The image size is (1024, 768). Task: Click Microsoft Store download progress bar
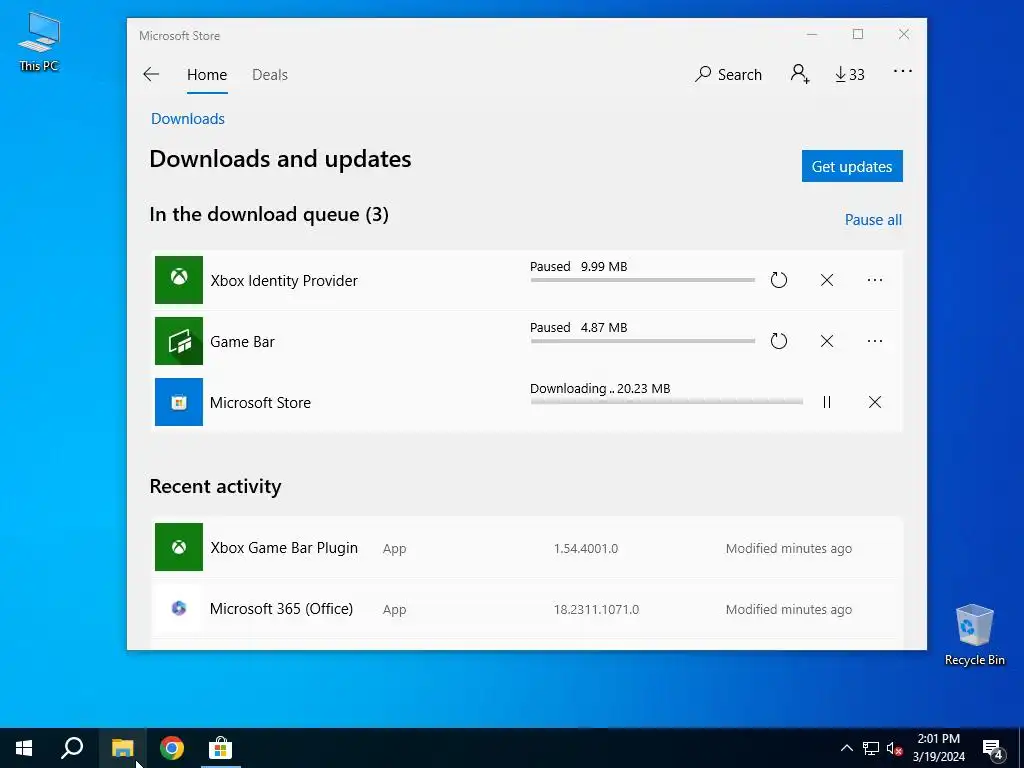[667, 402]
